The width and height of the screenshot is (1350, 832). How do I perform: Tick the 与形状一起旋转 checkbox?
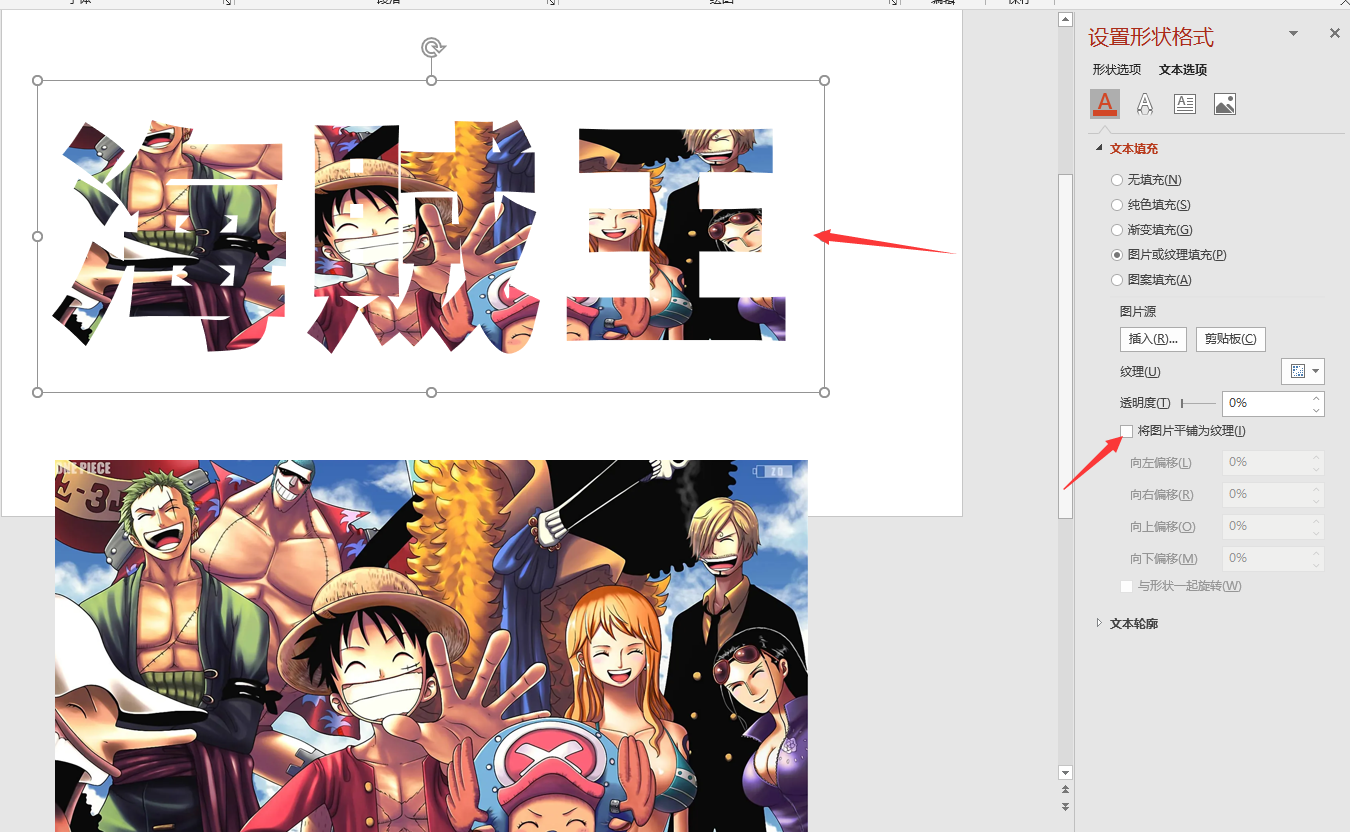tap(1127, 586)
